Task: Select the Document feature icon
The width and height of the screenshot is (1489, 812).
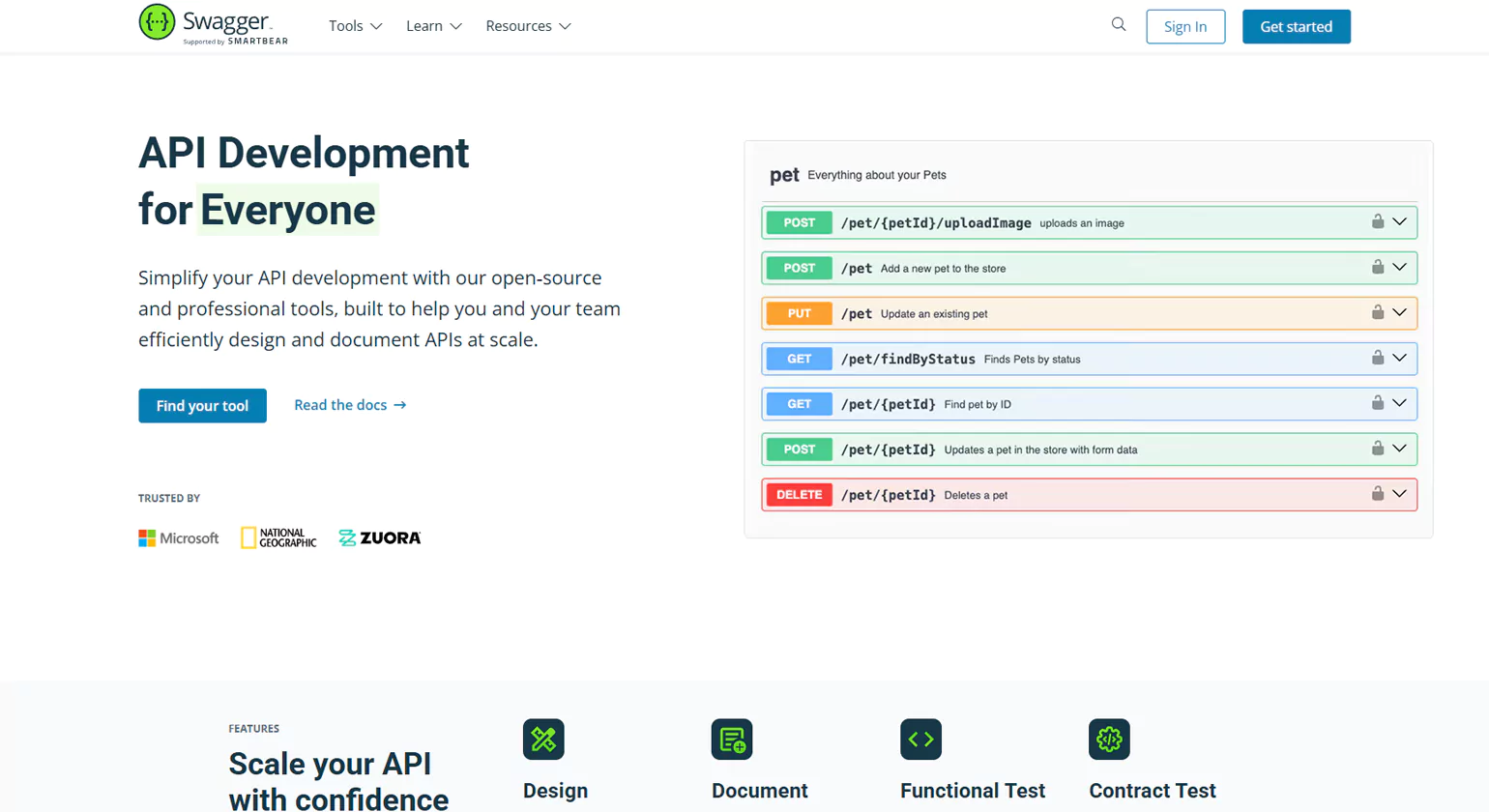Action: click(734, 739)
